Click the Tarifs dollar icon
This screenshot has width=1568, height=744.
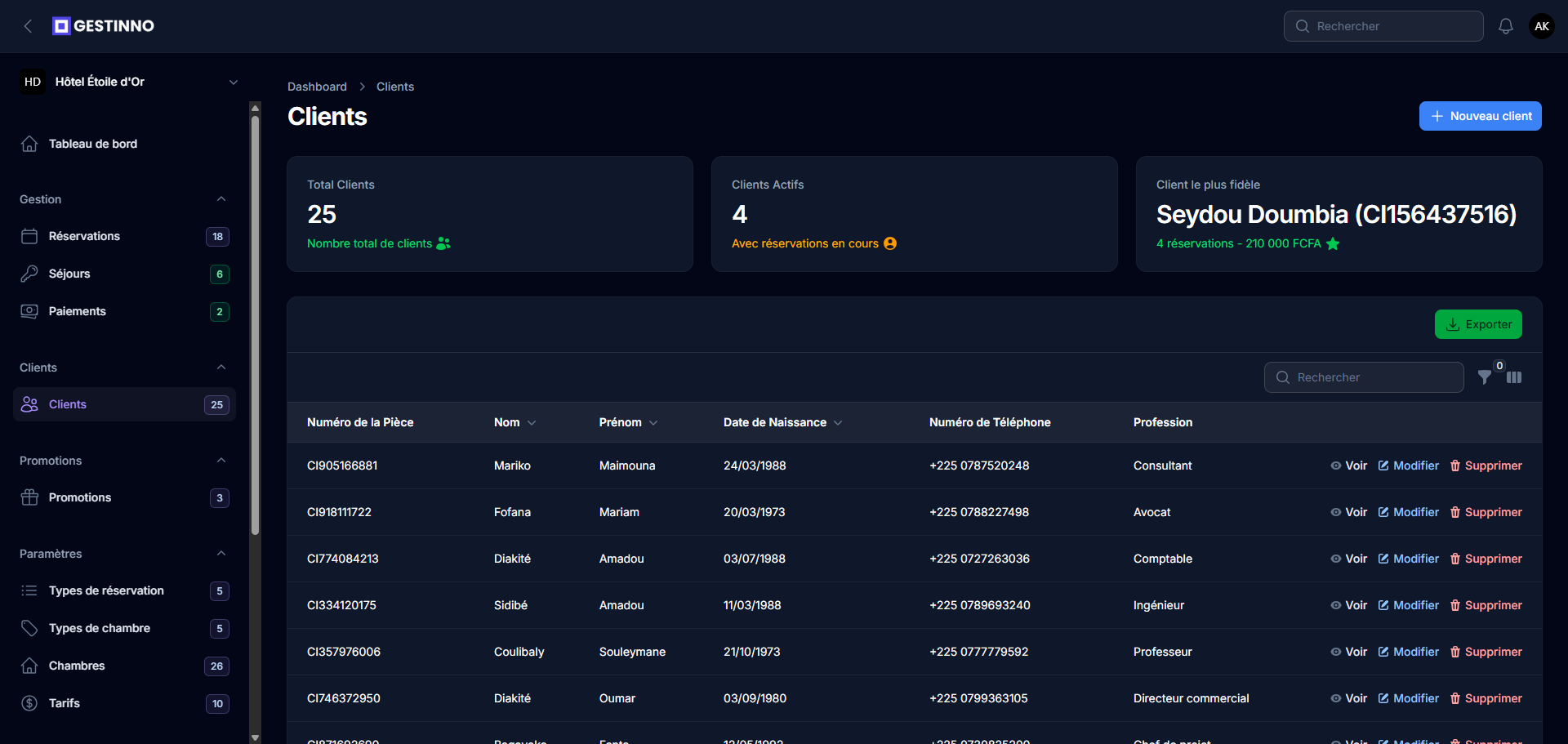[x=29, y=703]
